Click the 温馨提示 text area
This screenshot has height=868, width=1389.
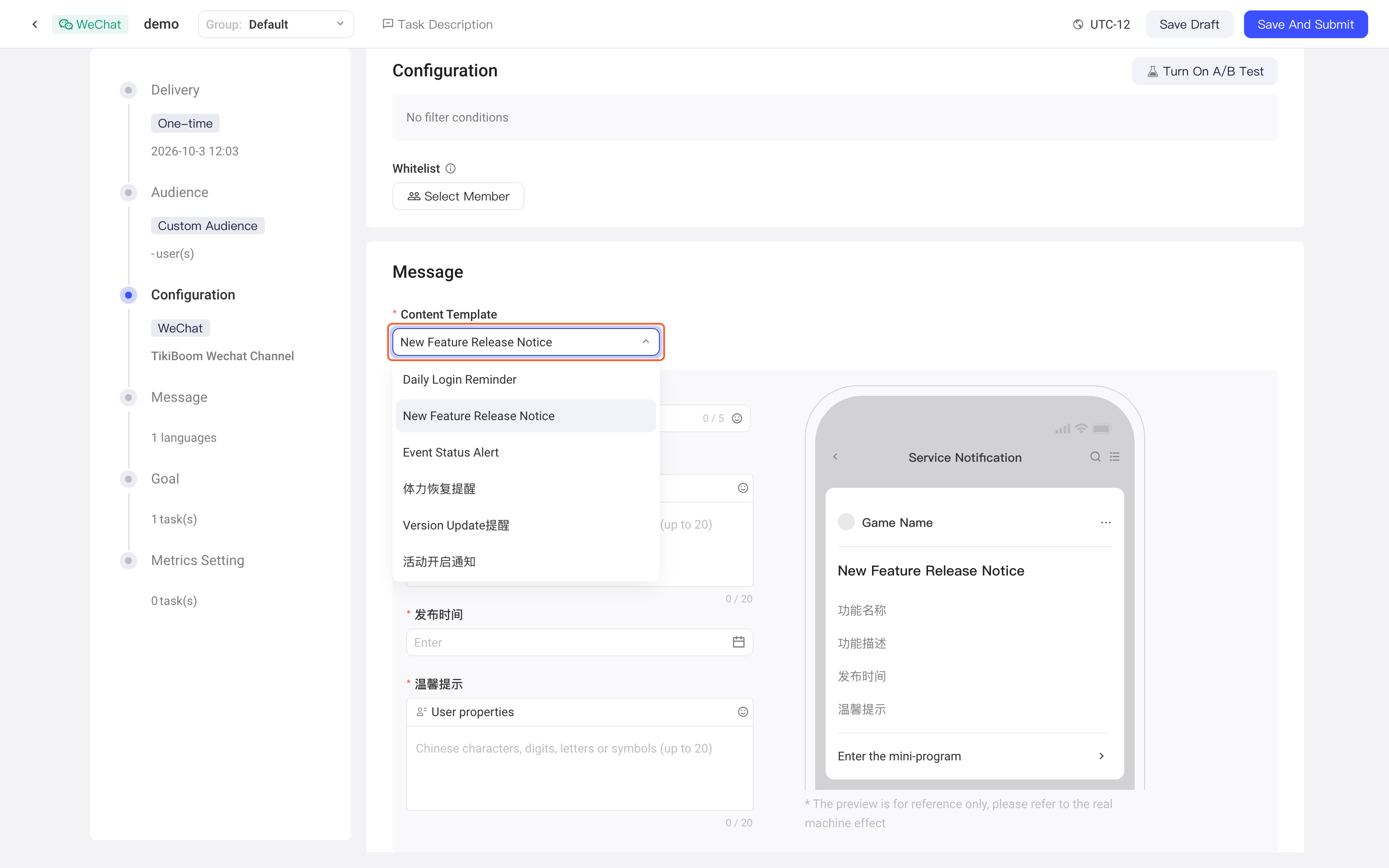pyautogui.click(x=580, y=768)
